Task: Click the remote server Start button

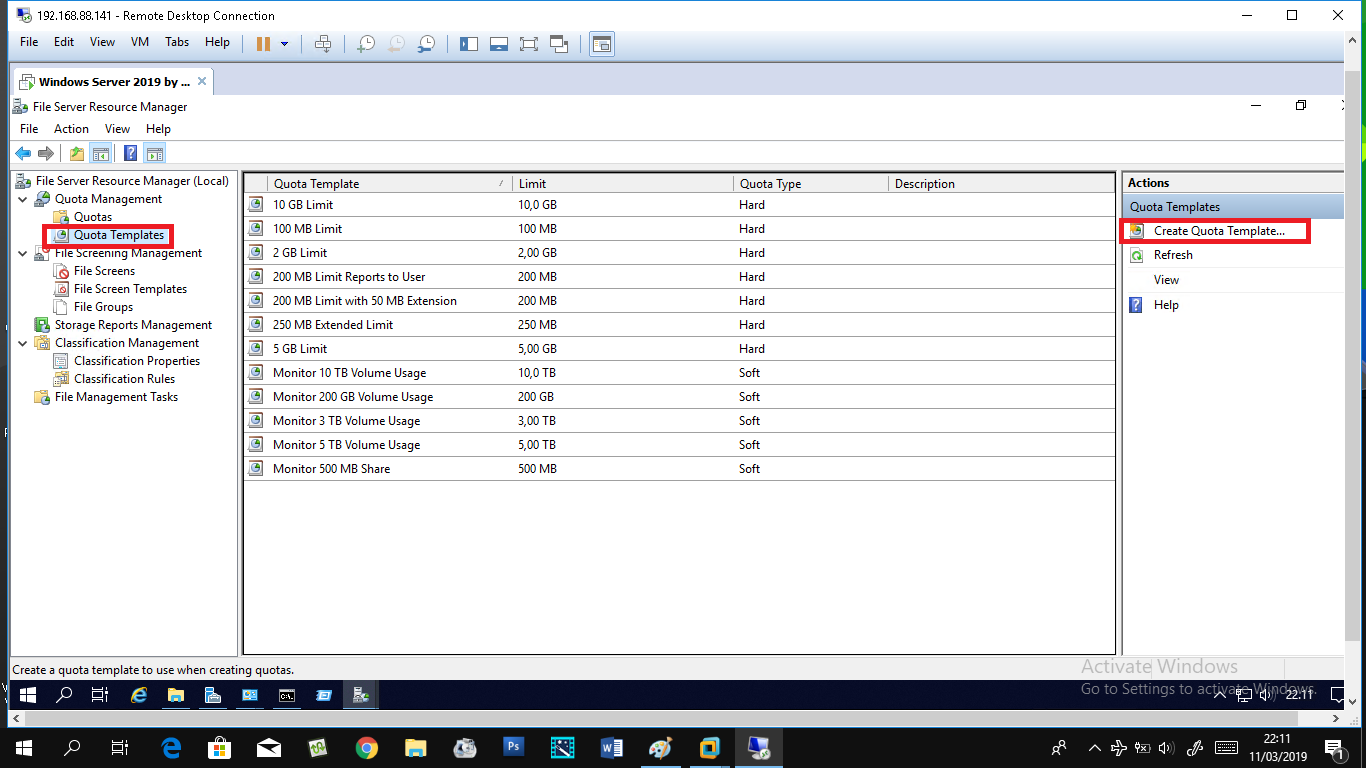Action: tap(27, 694)
